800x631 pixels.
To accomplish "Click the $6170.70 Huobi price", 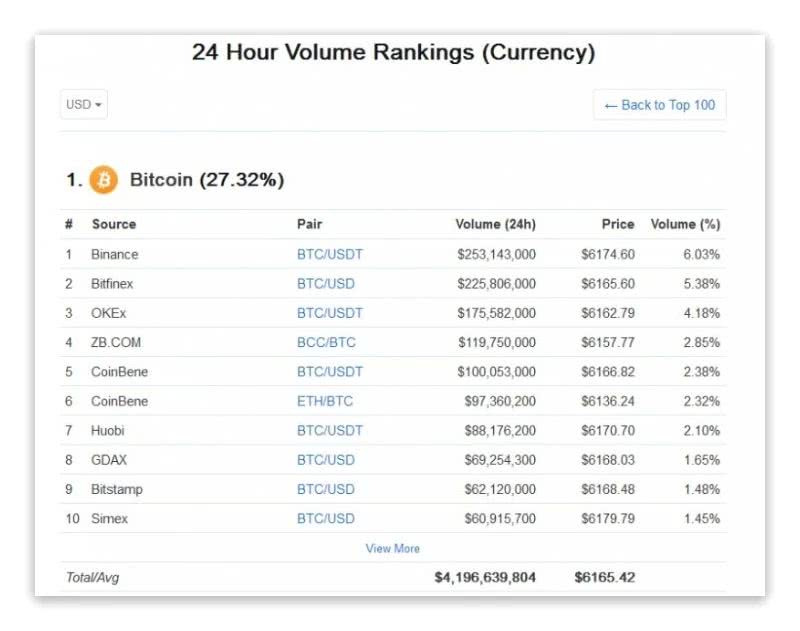I will pyautogui.click(x=608, y=431).
